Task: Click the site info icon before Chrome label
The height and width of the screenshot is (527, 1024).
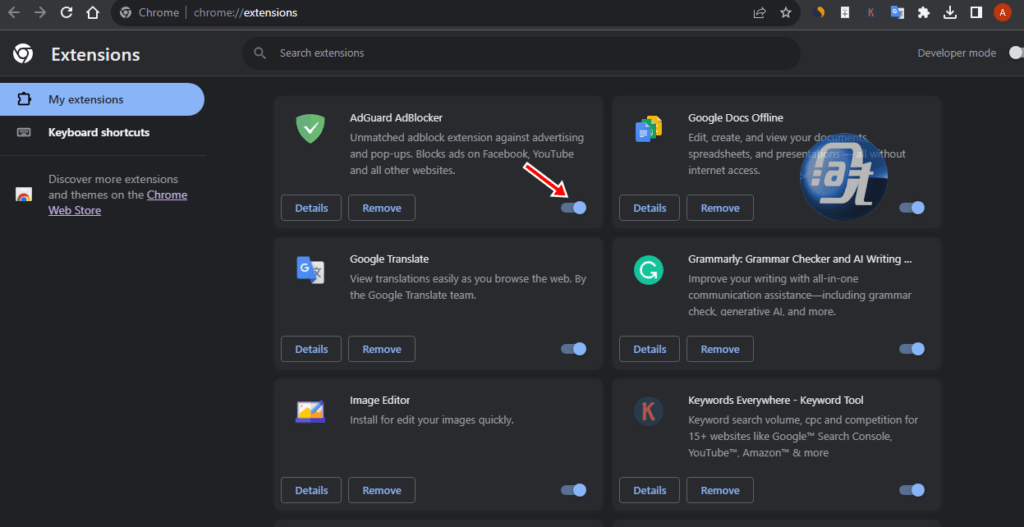Action: pyautogui.click(x=126, y=12)
